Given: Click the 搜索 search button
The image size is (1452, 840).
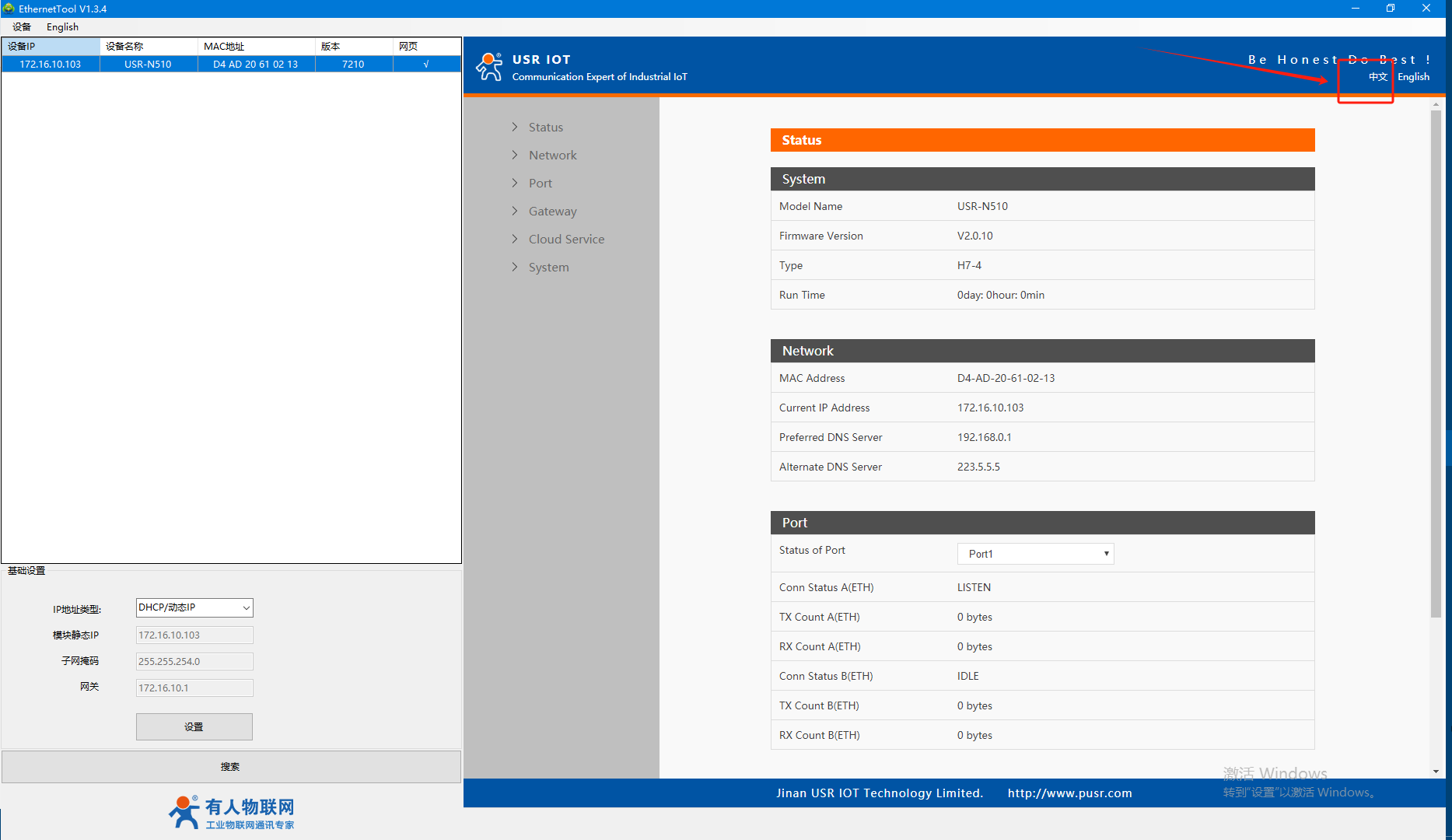Looking at the screenshot, I should coord(231,767).
